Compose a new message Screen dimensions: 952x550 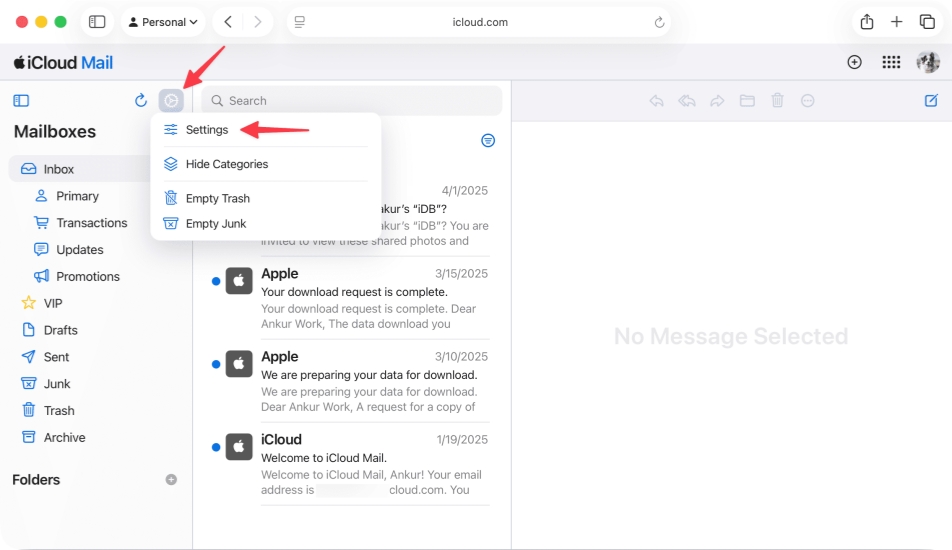(x=931, y=101)
